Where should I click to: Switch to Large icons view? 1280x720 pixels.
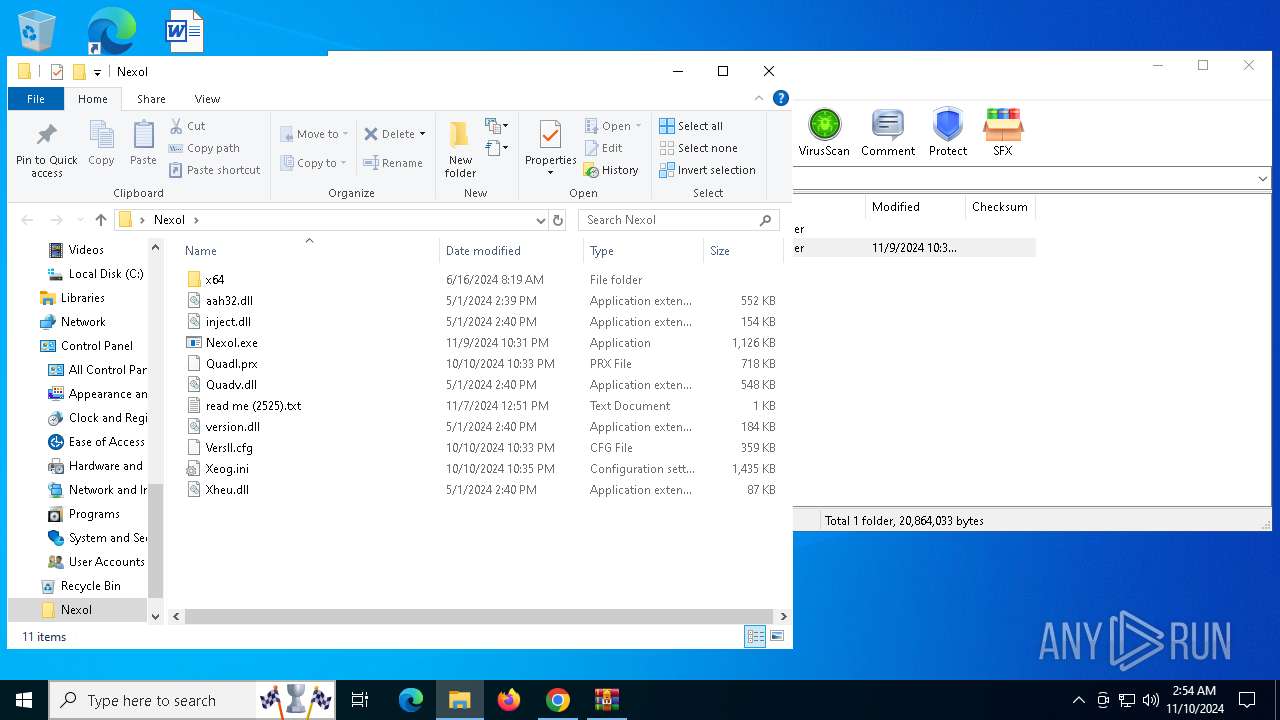click(x=777, y=636)
